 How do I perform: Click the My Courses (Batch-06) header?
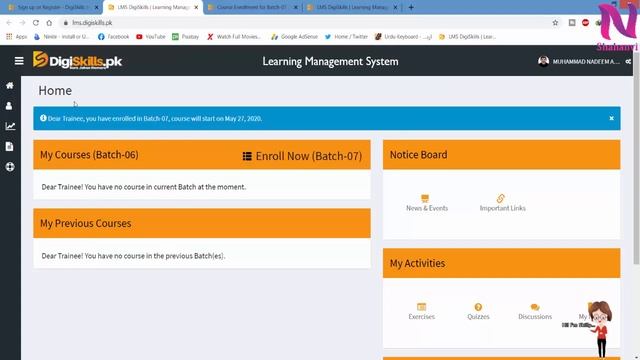click(x=89, y=155)
